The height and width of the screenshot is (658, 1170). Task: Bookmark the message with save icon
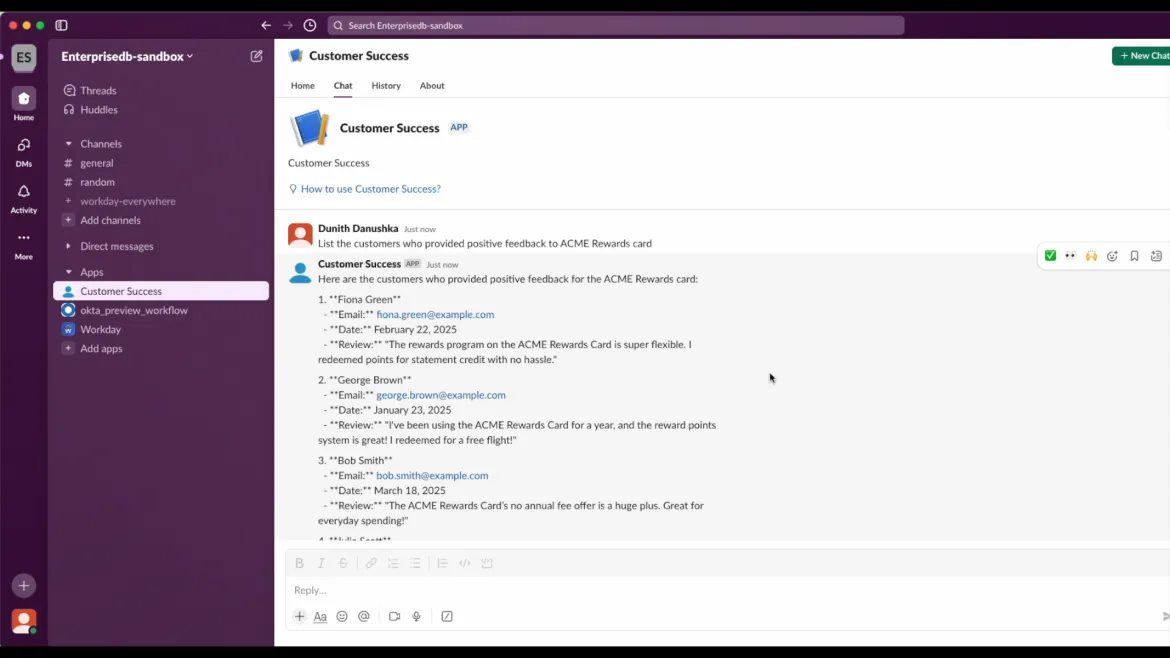point(1134,256)
